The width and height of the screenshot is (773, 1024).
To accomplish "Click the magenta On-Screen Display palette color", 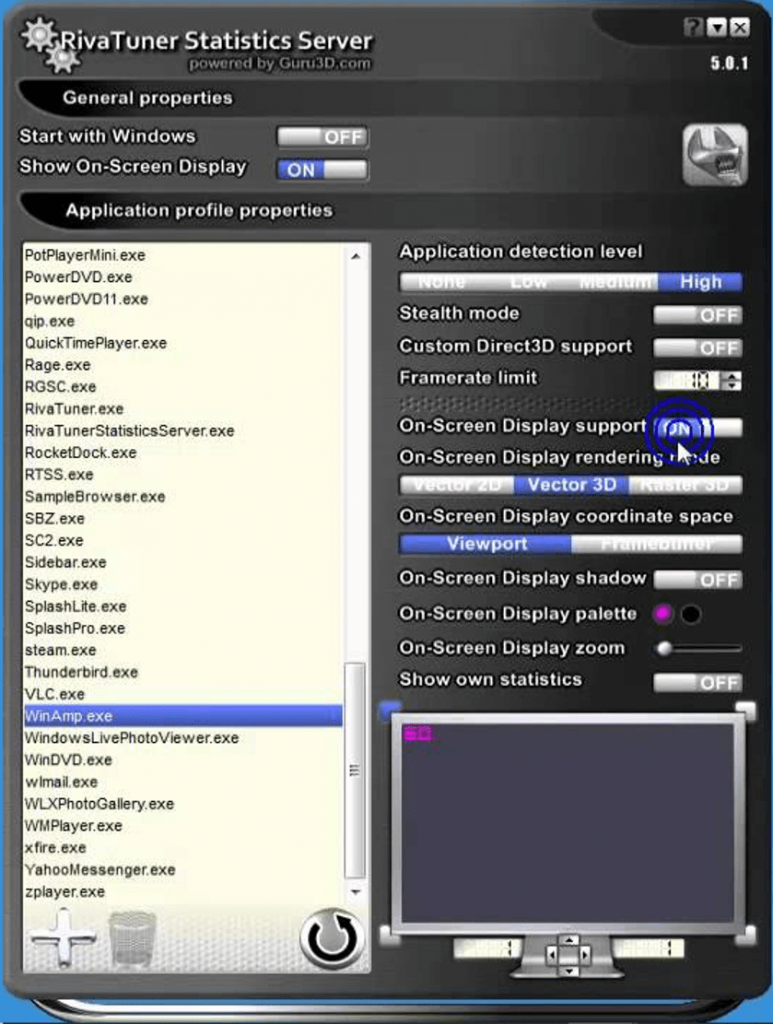I will coord(662,614).
